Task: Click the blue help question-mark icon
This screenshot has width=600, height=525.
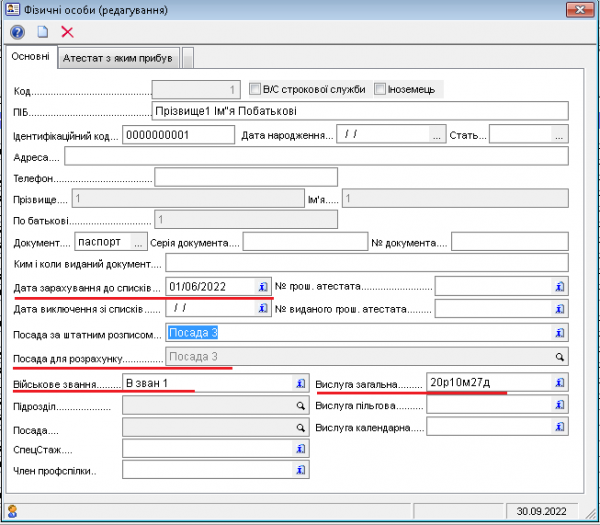Action: (17, 32)
